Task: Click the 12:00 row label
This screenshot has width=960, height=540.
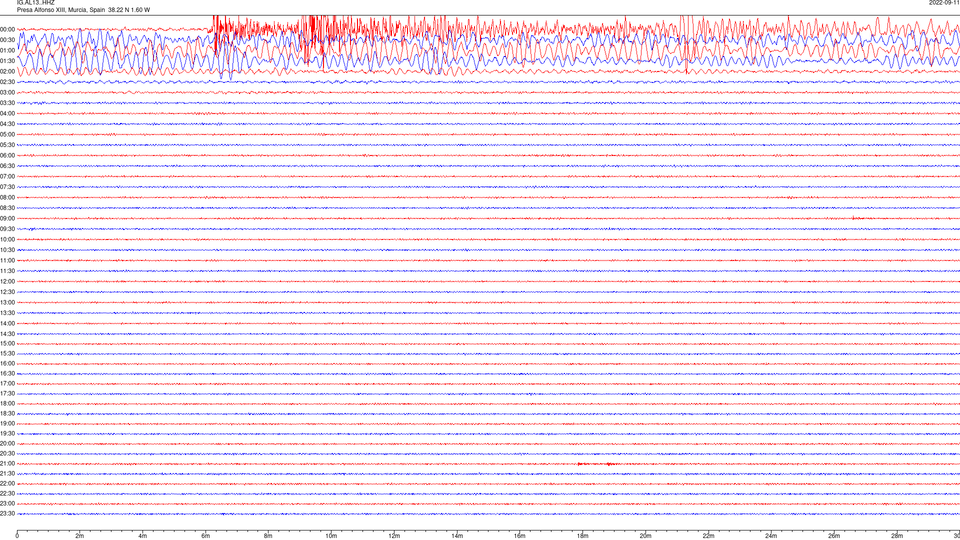Action: tap(7, 282)
